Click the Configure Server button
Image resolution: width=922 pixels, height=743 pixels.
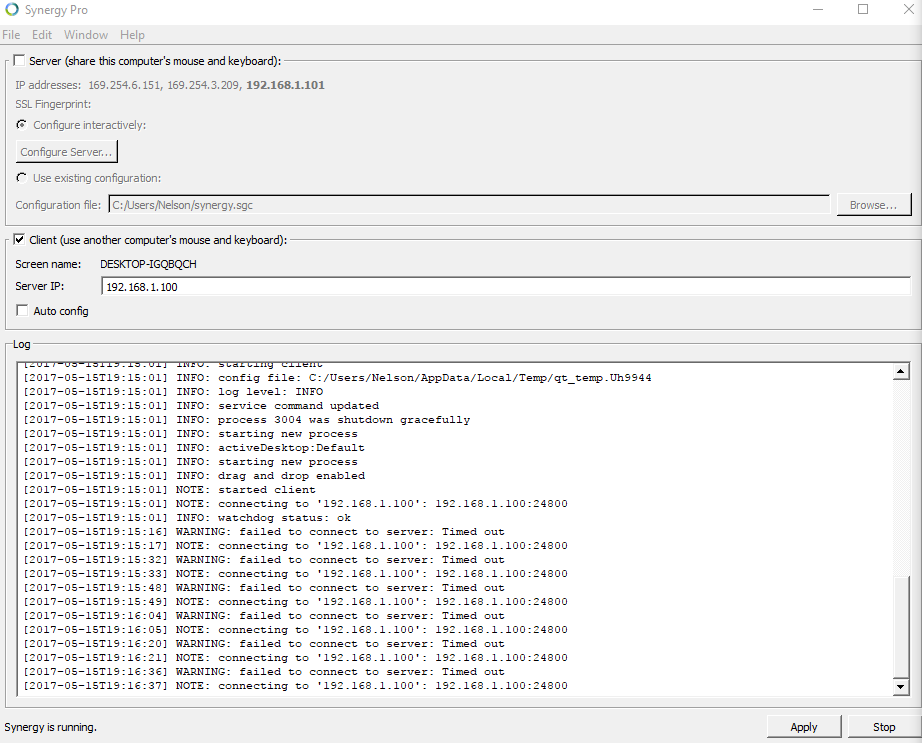pos(66,152)
